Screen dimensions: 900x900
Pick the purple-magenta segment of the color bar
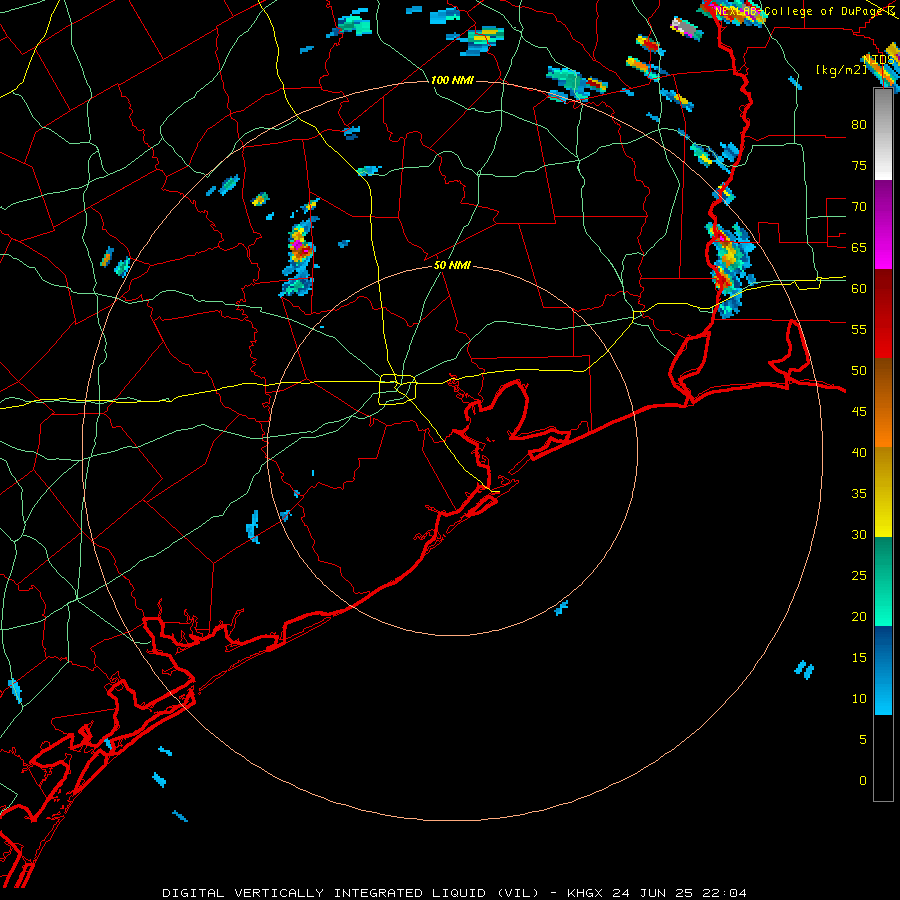(x=883, y=225)
